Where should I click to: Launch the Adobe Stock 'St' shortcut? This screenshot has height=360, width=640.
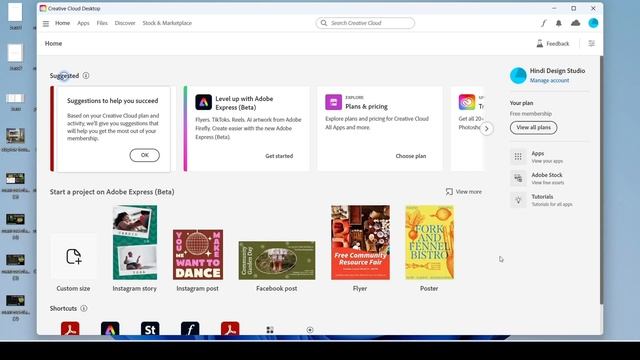point(150,329)
